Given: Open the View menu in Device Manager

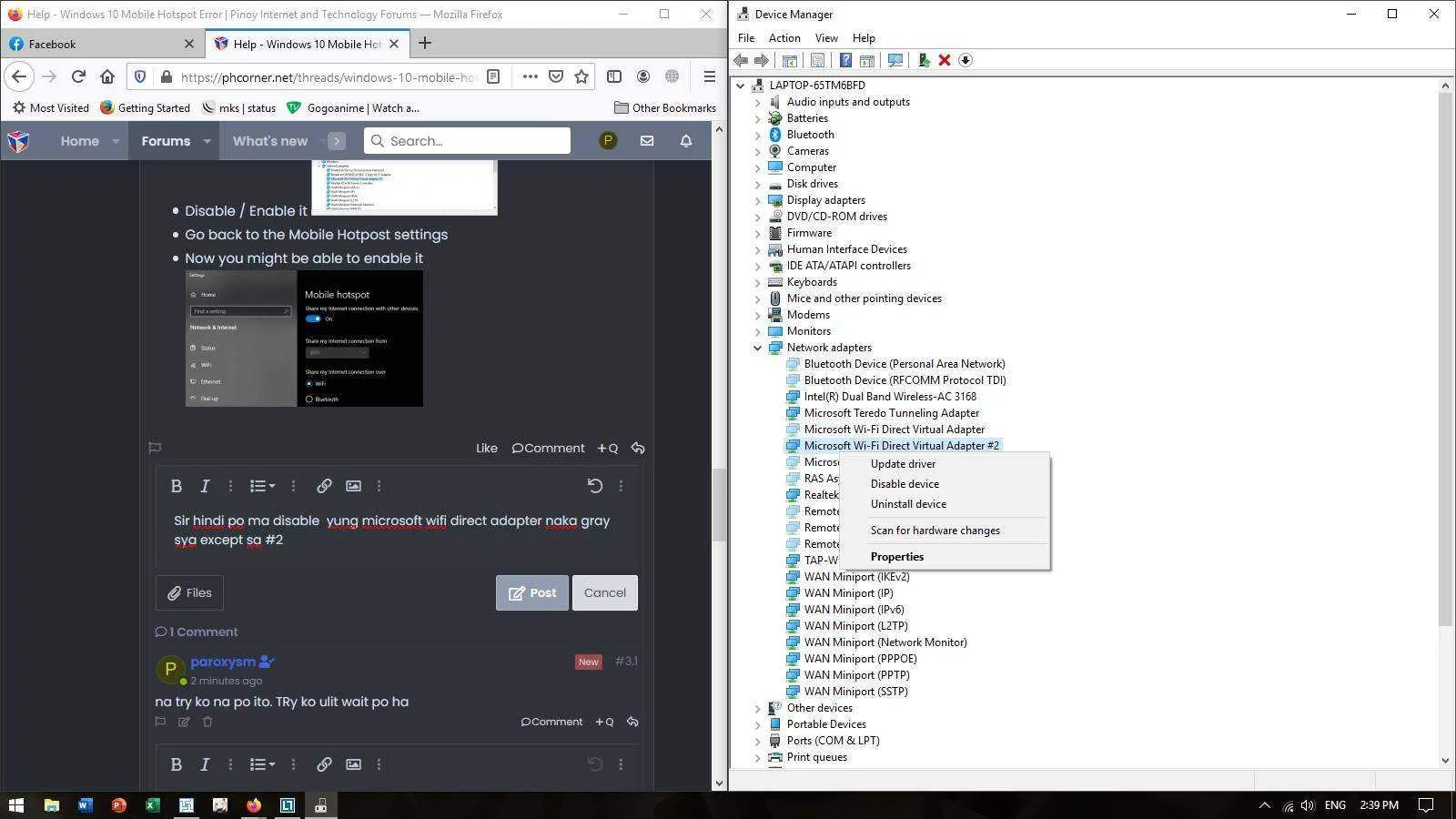Looking at the screenshot, I should pos(826,38).
